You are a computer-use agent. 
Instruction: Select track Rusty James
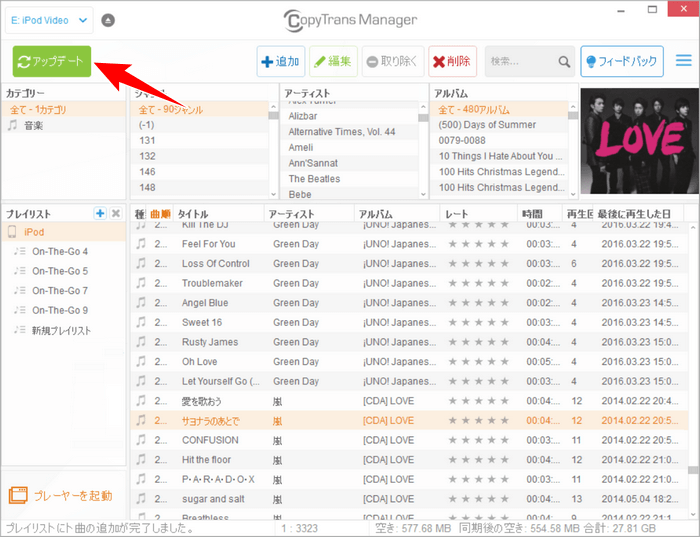pos(409,342)
